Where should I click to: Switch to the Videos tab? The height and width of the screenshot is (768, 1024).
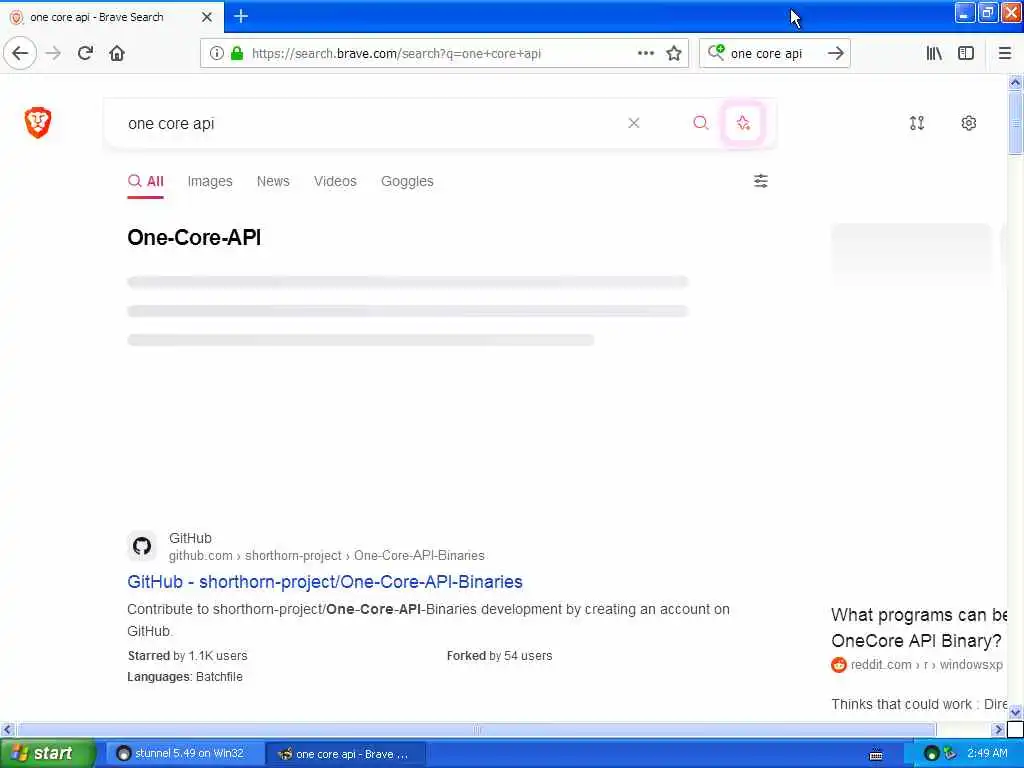[x=335, y=181]
